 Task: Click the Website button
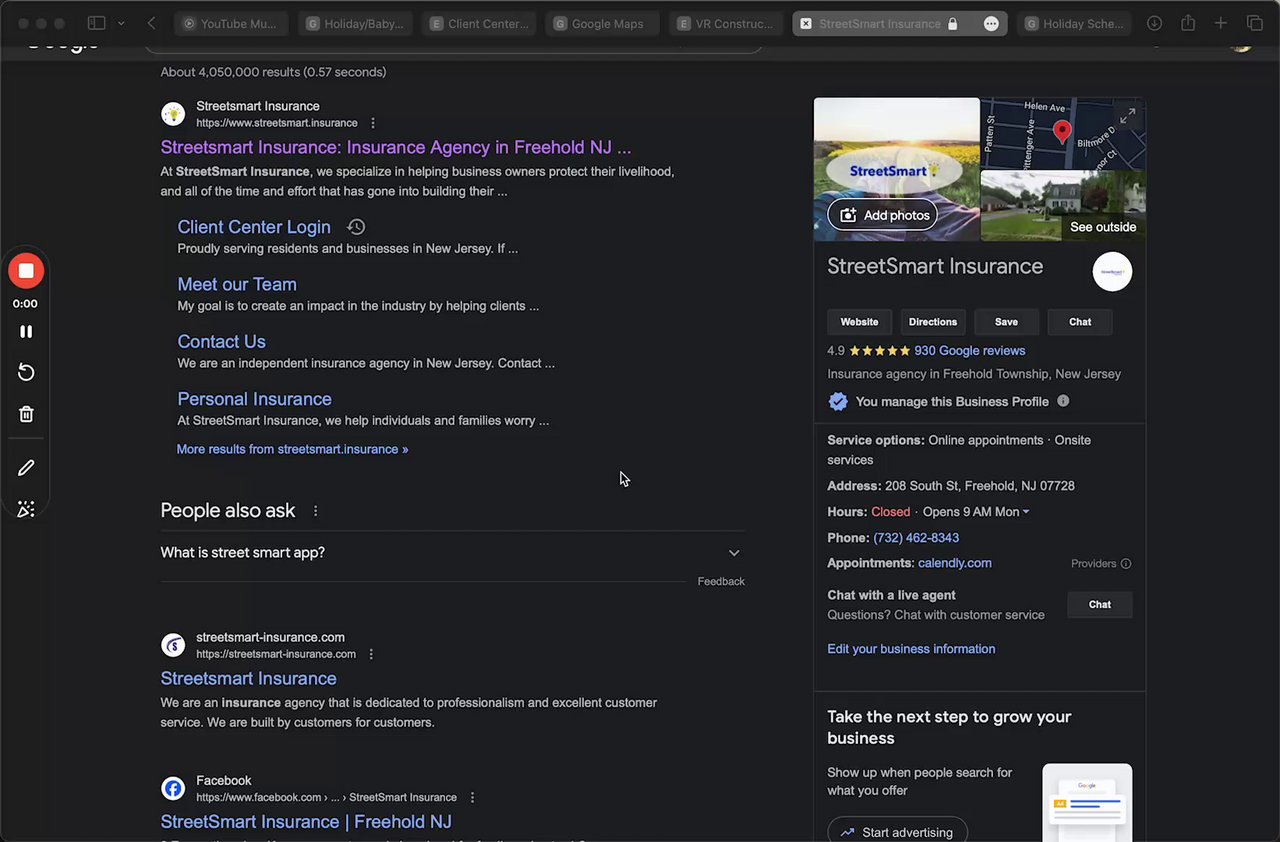pyautogui.click(x=859, y=322)
